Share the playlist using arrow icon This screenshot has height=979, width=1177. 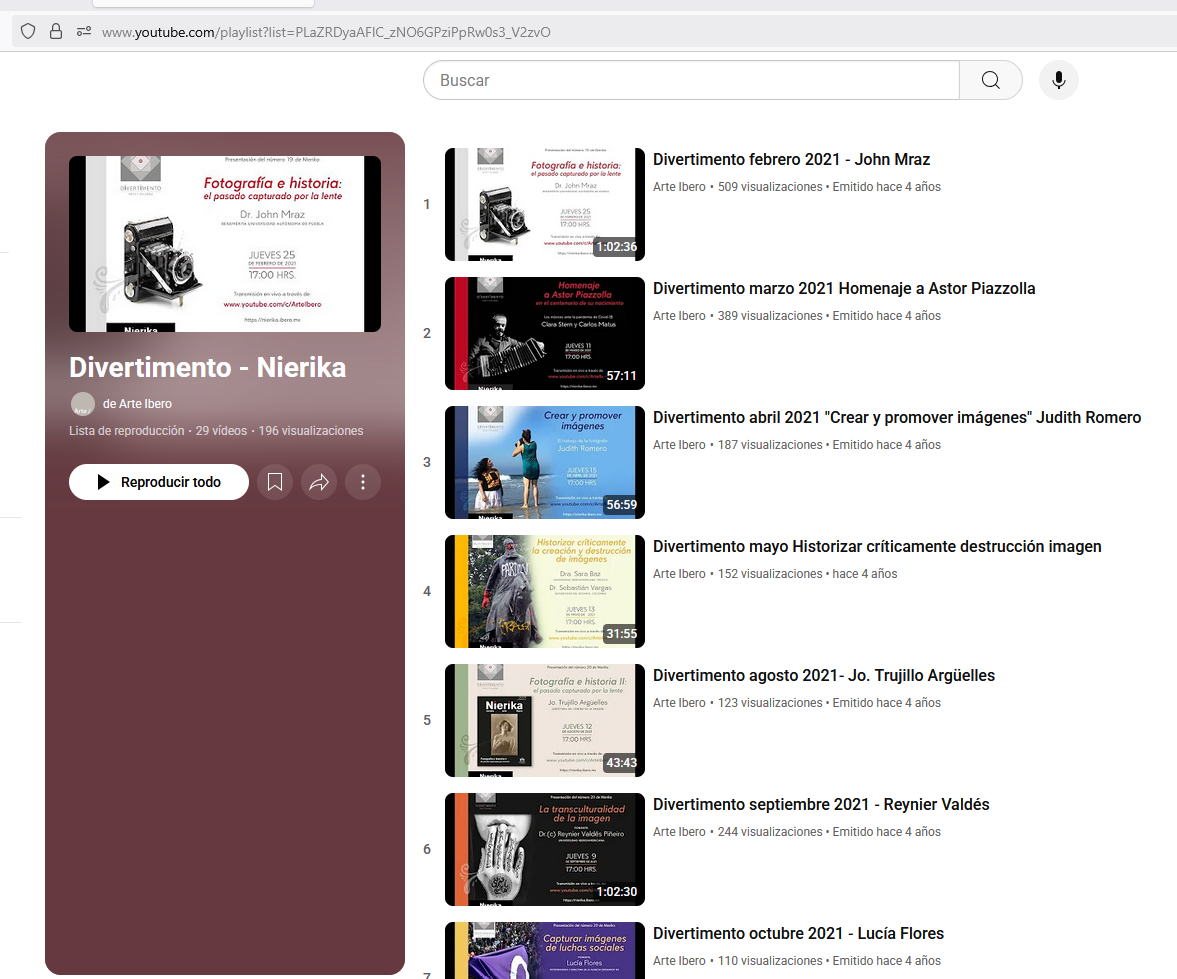point(319,482)
